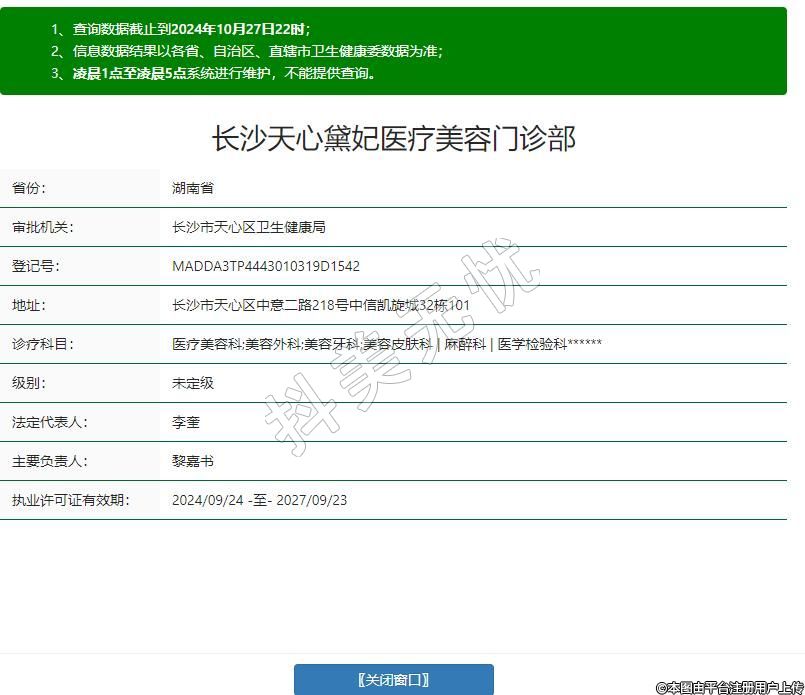This screenshot has height=695, width=805.
Task: Select the 地址 row label
Action: point(29,305)
